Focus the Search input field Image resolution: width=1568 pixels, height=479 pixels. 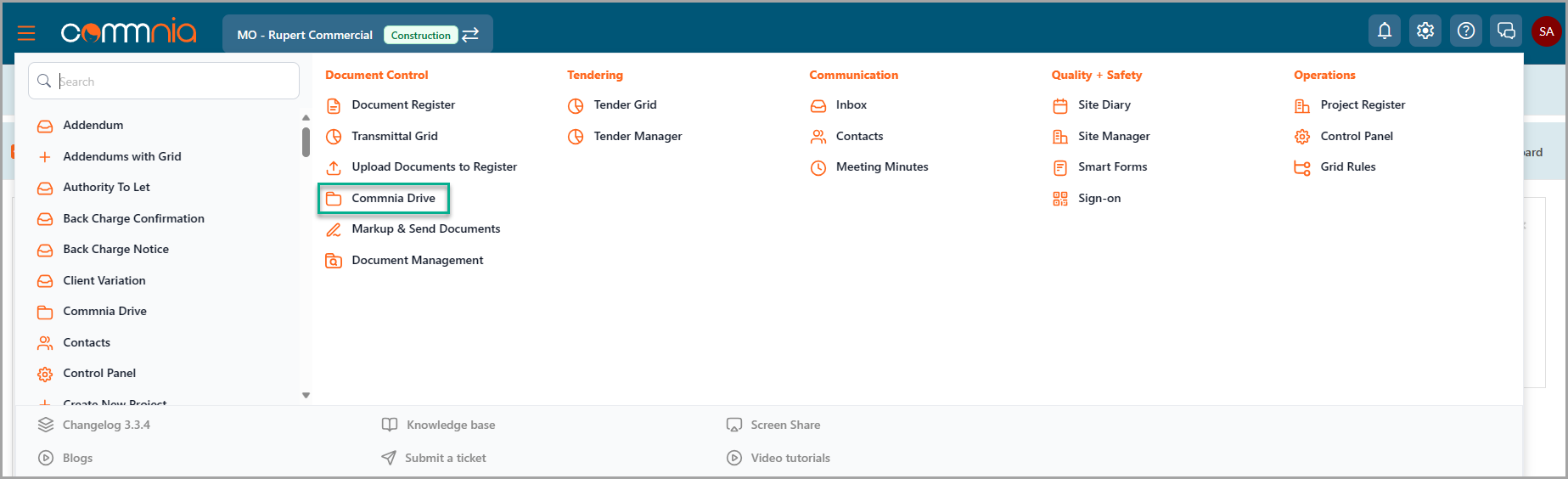pyautogui.click(x=164, y=81)
